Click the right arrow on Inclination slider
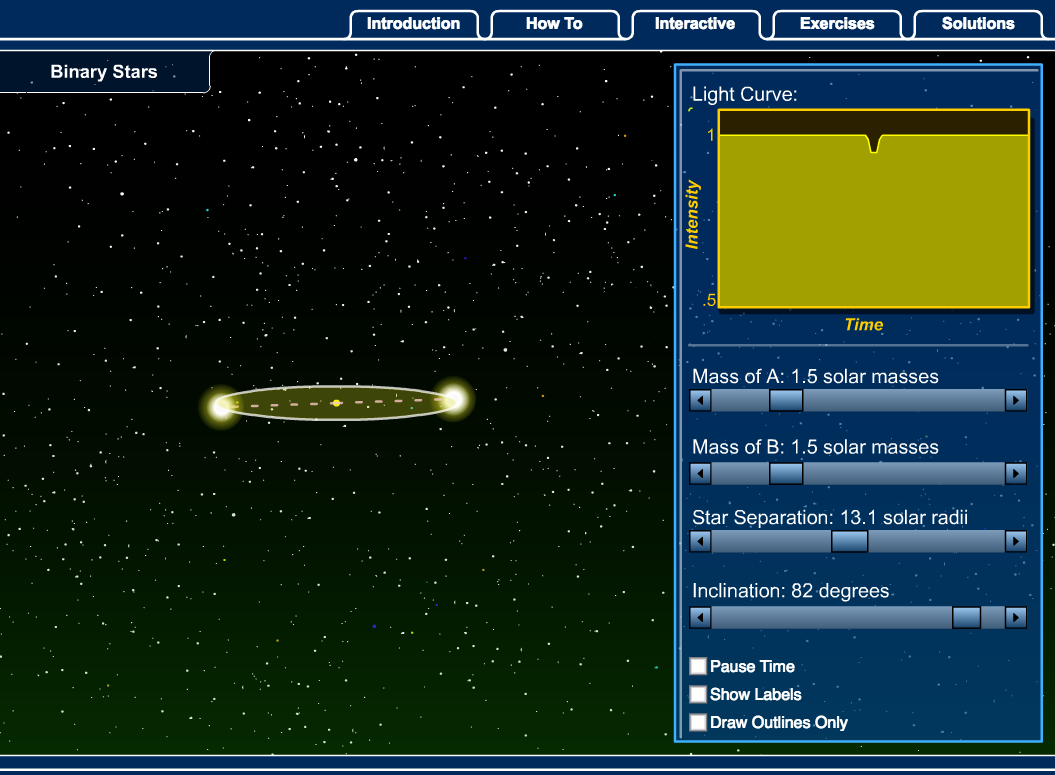This screenshot has width=1055, height=775. pyautogui.click(x=1016, y=617)
